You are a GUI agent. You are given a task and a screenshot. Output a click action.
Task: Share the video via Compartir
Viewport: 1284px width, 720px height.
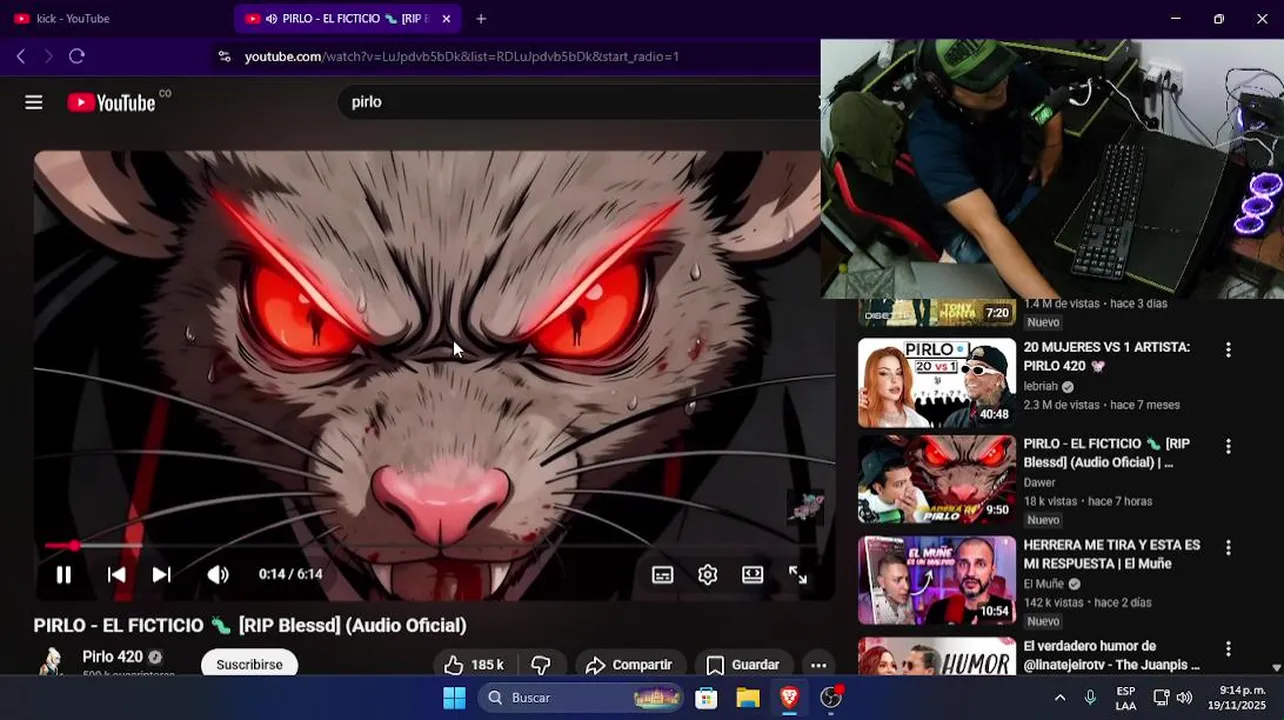pos(628,665)
